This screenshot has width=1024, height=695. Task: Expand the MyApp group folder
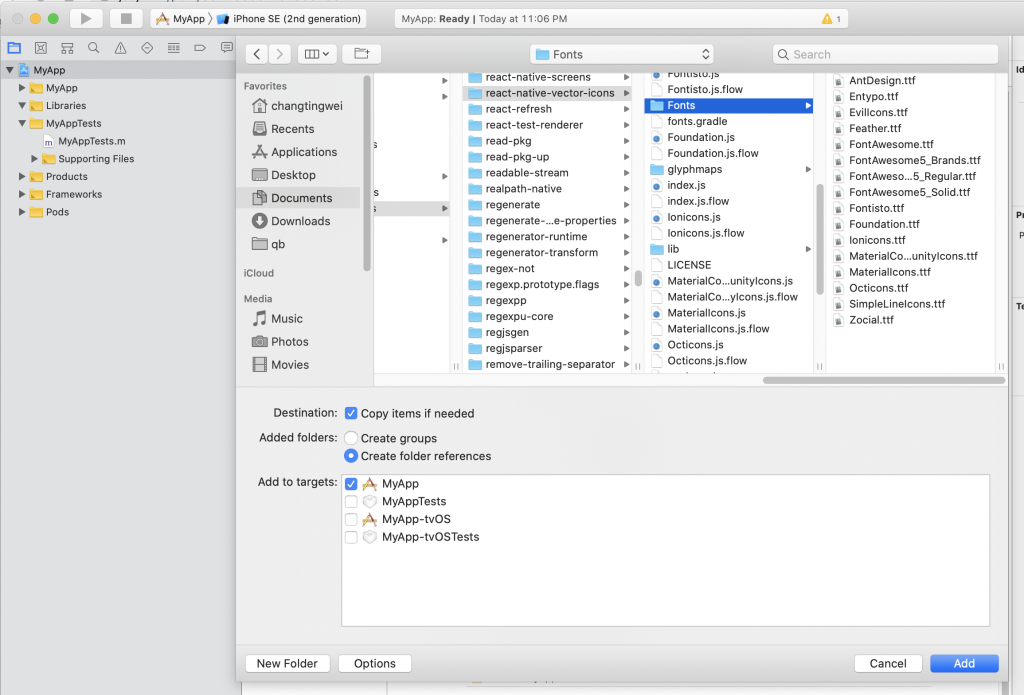(x=22, y=88)
